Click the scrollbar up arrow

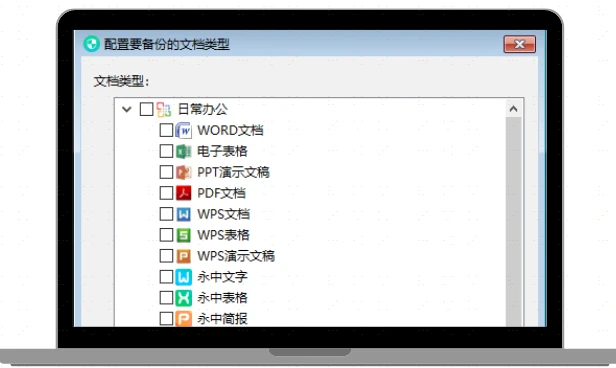(x=513, y=109)
